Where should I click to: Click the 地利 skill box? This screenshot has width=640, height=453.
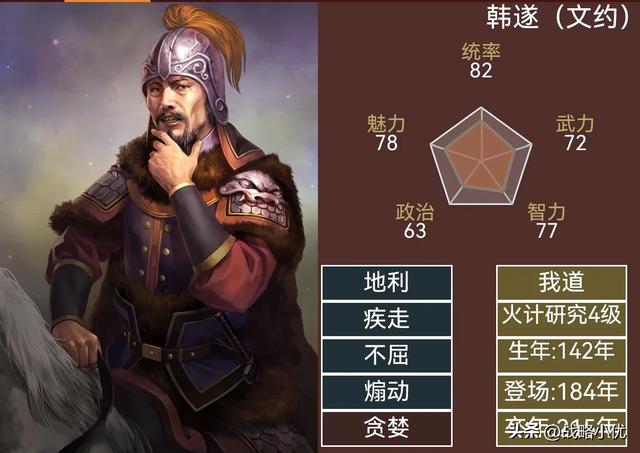click(387, 283)
